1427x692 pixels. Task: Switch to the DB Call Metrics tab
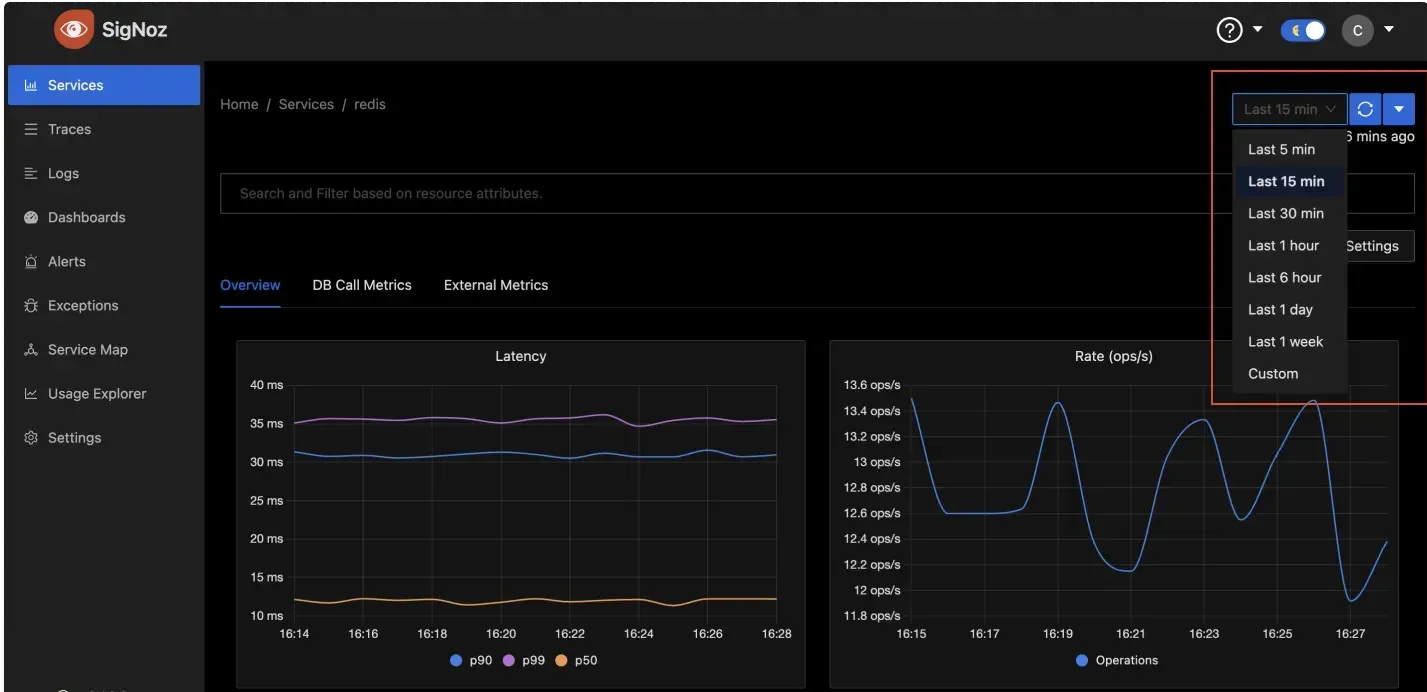pos(362,285)
